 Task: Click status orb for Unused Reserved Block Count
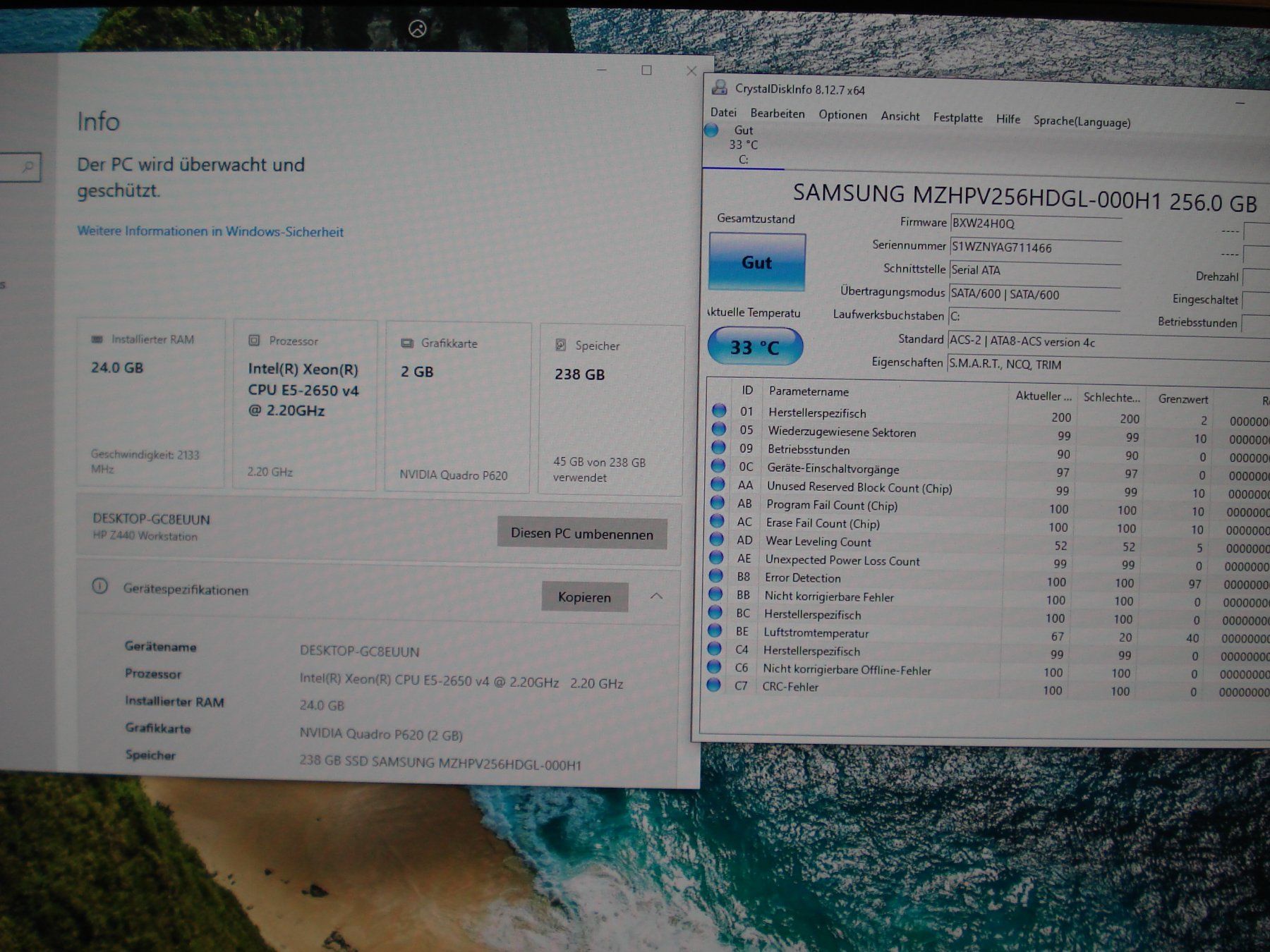point(718,484)
